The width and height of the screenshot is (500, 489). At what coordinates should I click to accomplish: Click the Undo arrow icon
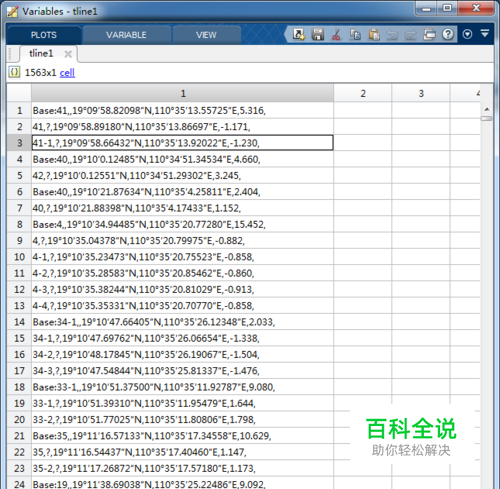tap(392, 35)
